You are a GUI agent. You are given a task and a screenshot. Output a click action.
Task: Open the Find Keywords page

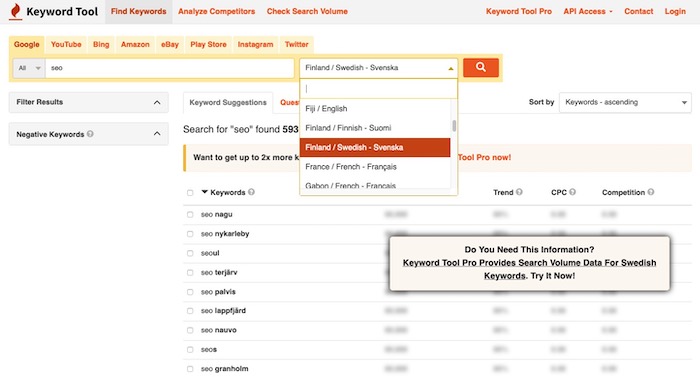tap(138, 11)
